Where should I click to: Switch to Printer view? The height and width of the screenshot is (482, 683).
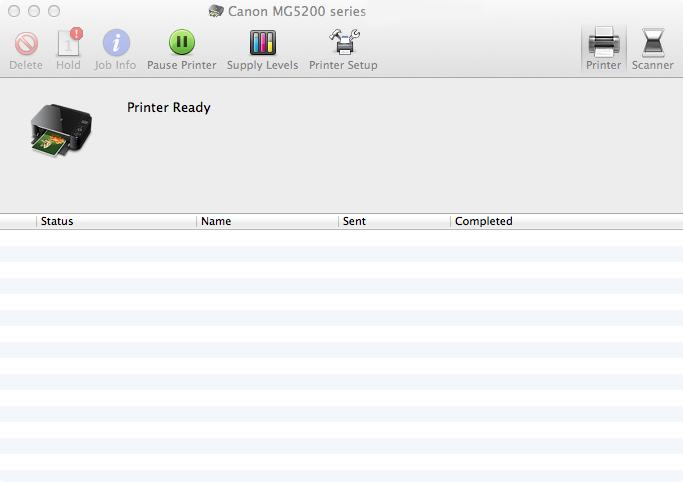(x=604, y=48)
